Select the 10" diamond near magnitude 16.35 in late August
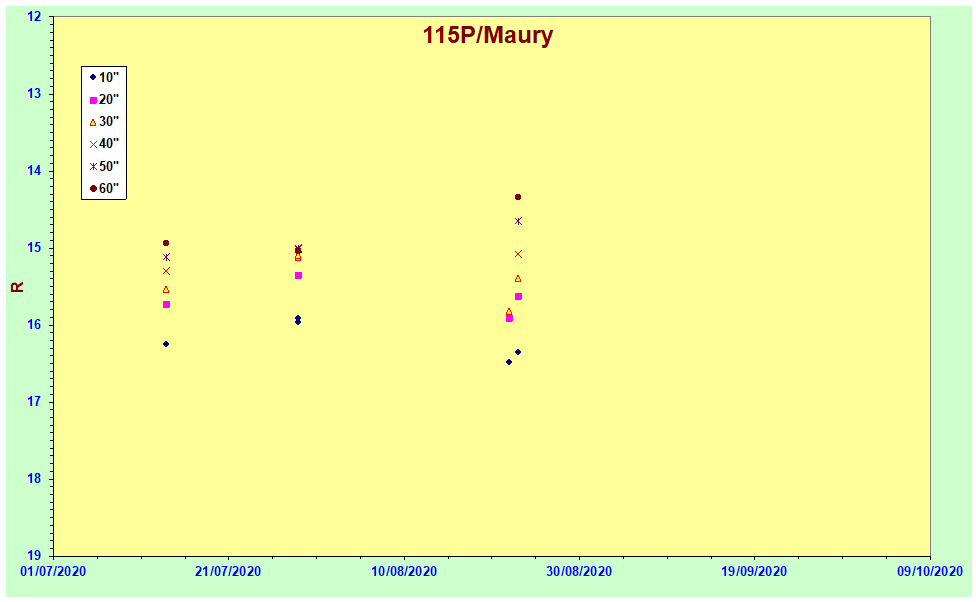976x602 pixels. (518, 352)
